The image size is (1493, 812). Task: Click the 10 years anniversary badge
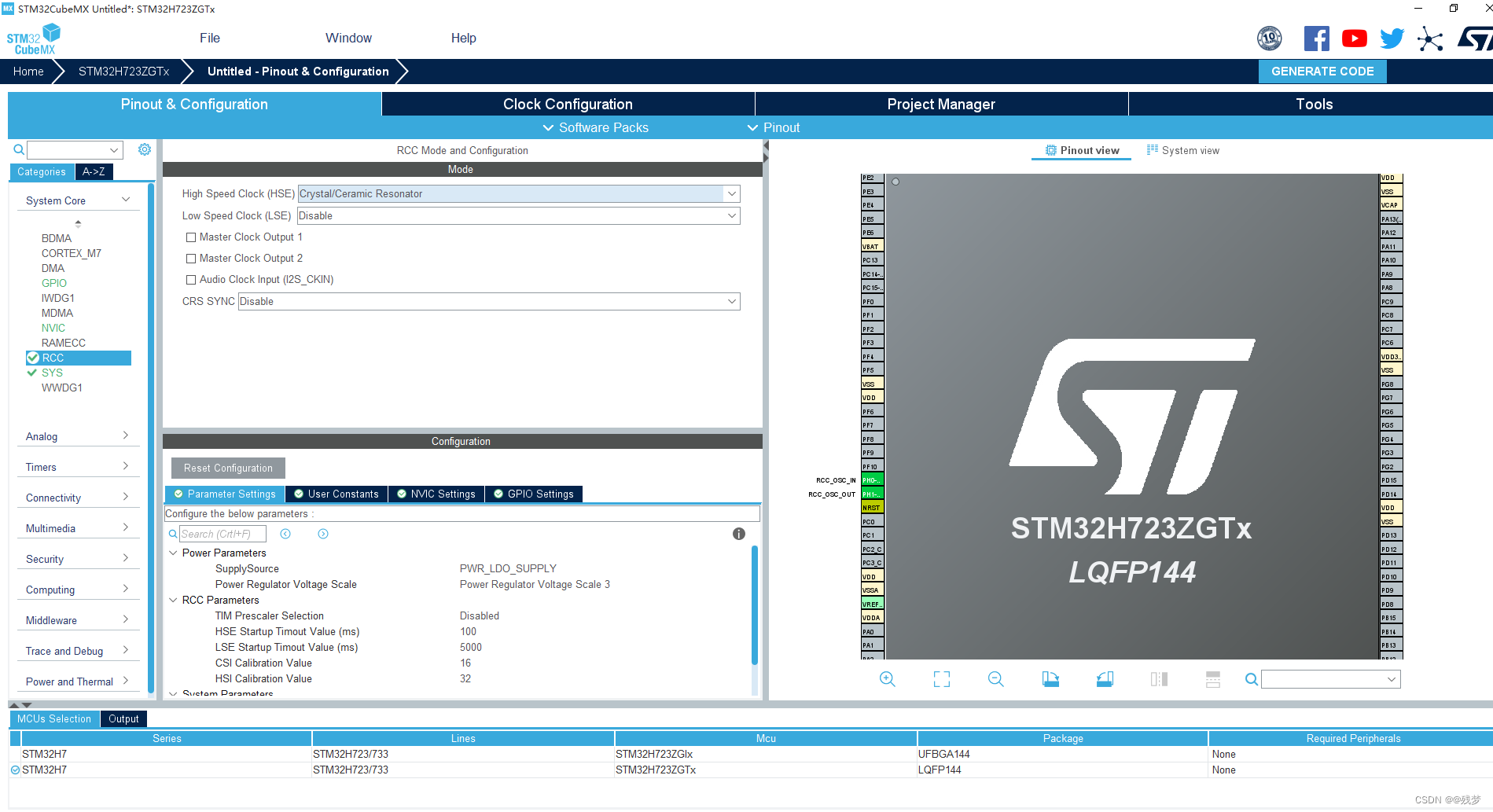point(1270,38)
